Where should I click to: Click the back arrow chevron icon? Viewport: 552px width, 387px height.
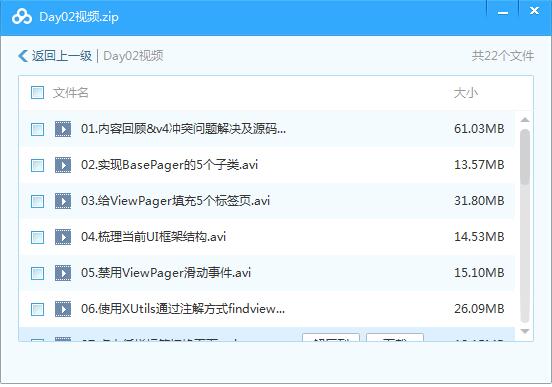tap(23, 56)
